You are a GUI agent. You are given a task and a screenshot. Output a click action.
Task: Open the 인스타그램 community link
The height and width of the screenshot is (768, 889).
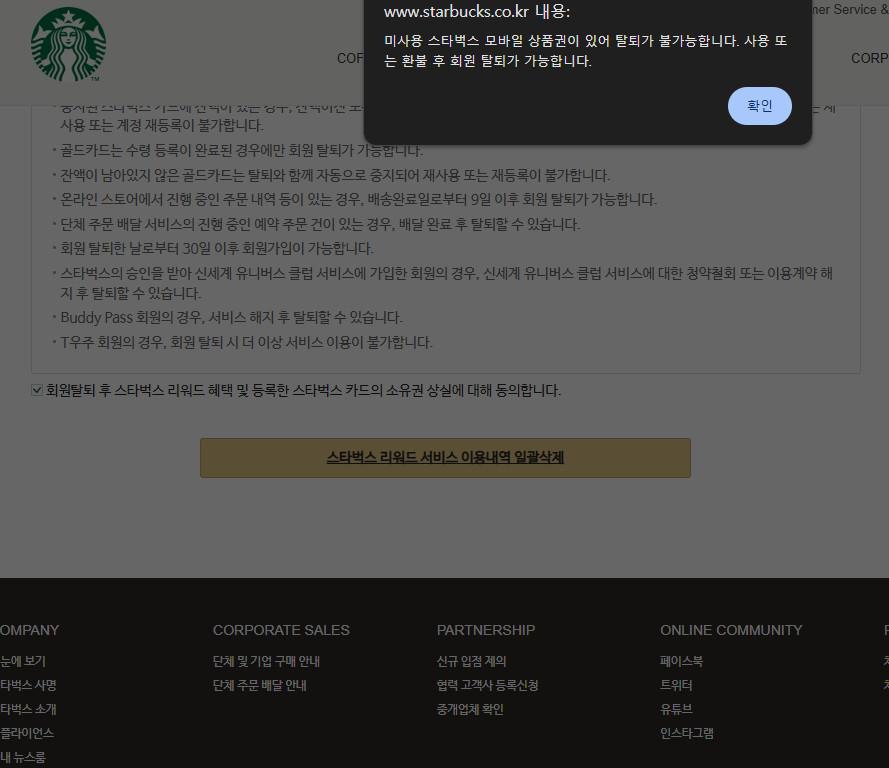coord(687,733)
